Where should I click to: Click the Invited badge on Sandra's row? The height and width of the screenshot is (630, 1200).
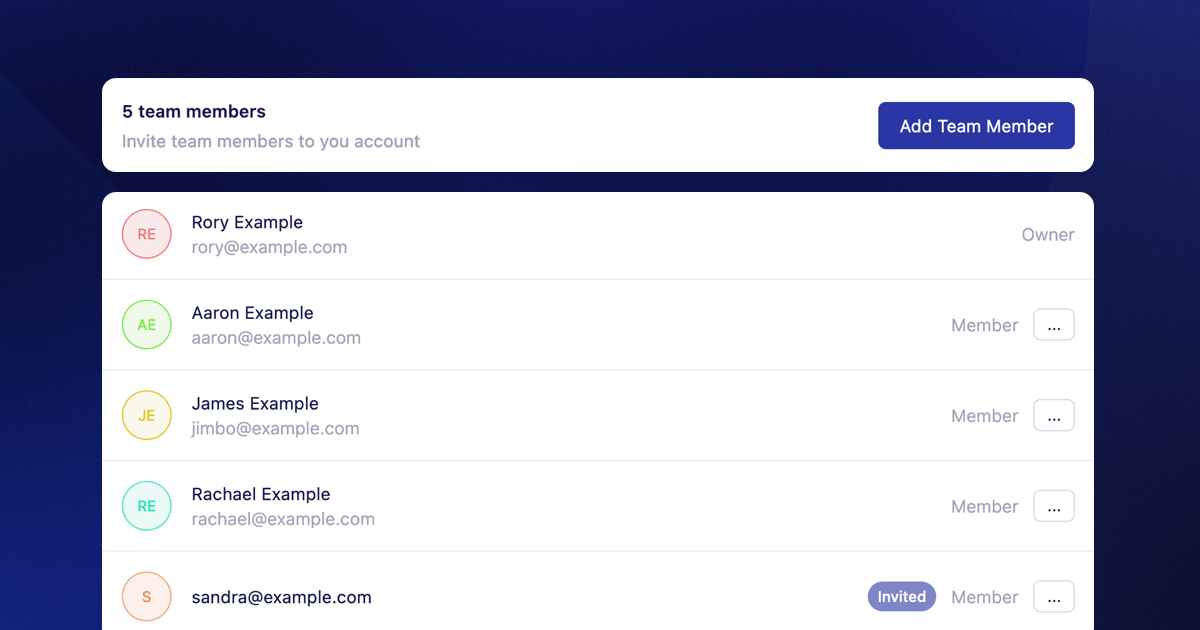(901, 597)
